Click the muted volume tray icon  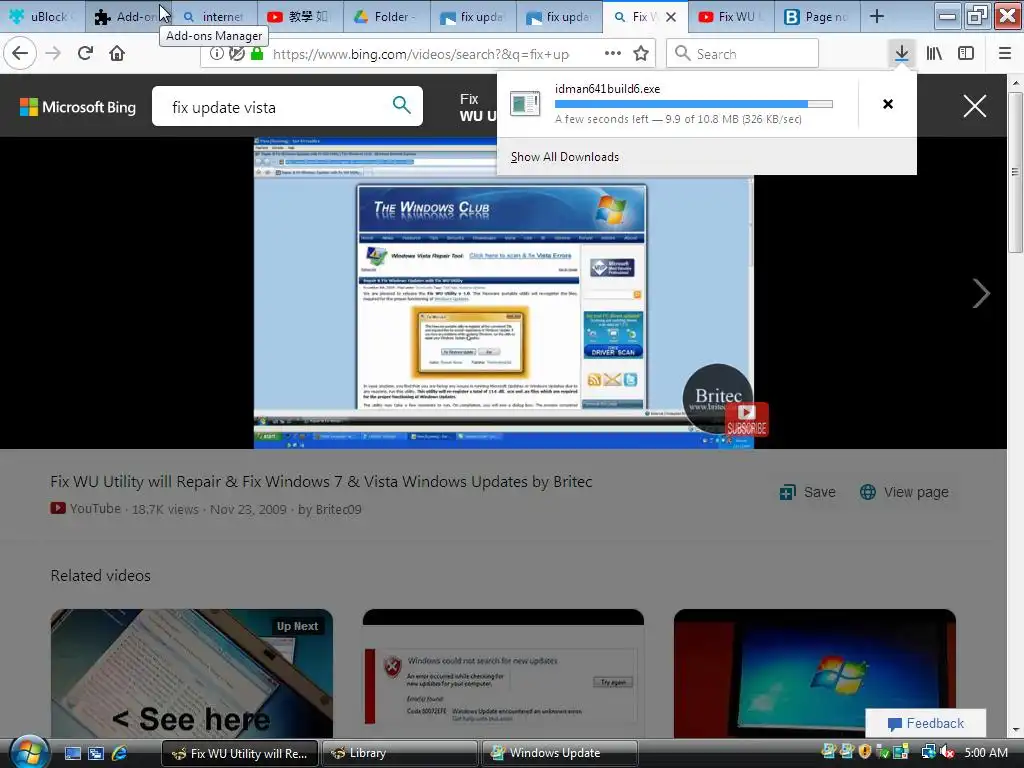(x=947, y=752)
